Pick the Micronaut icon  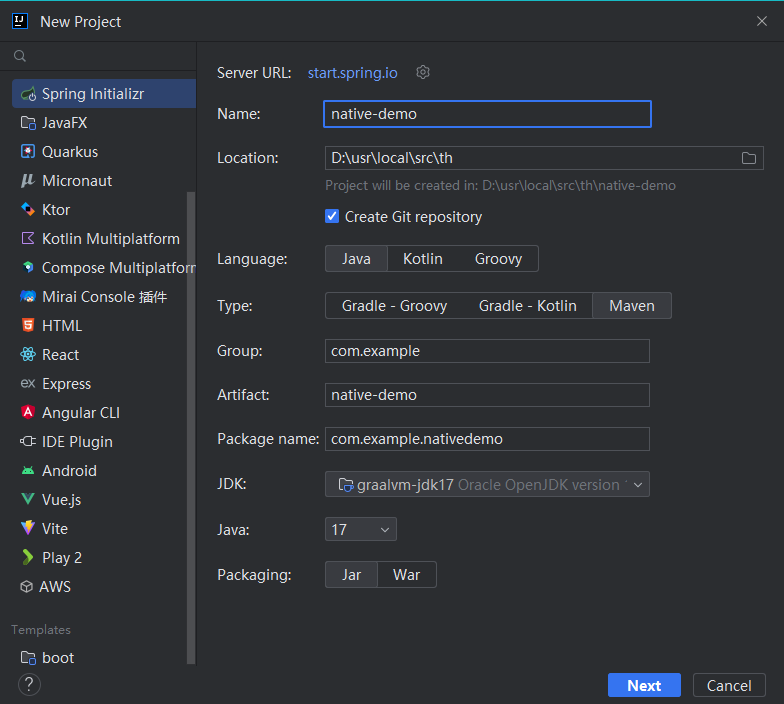(28, 180)
